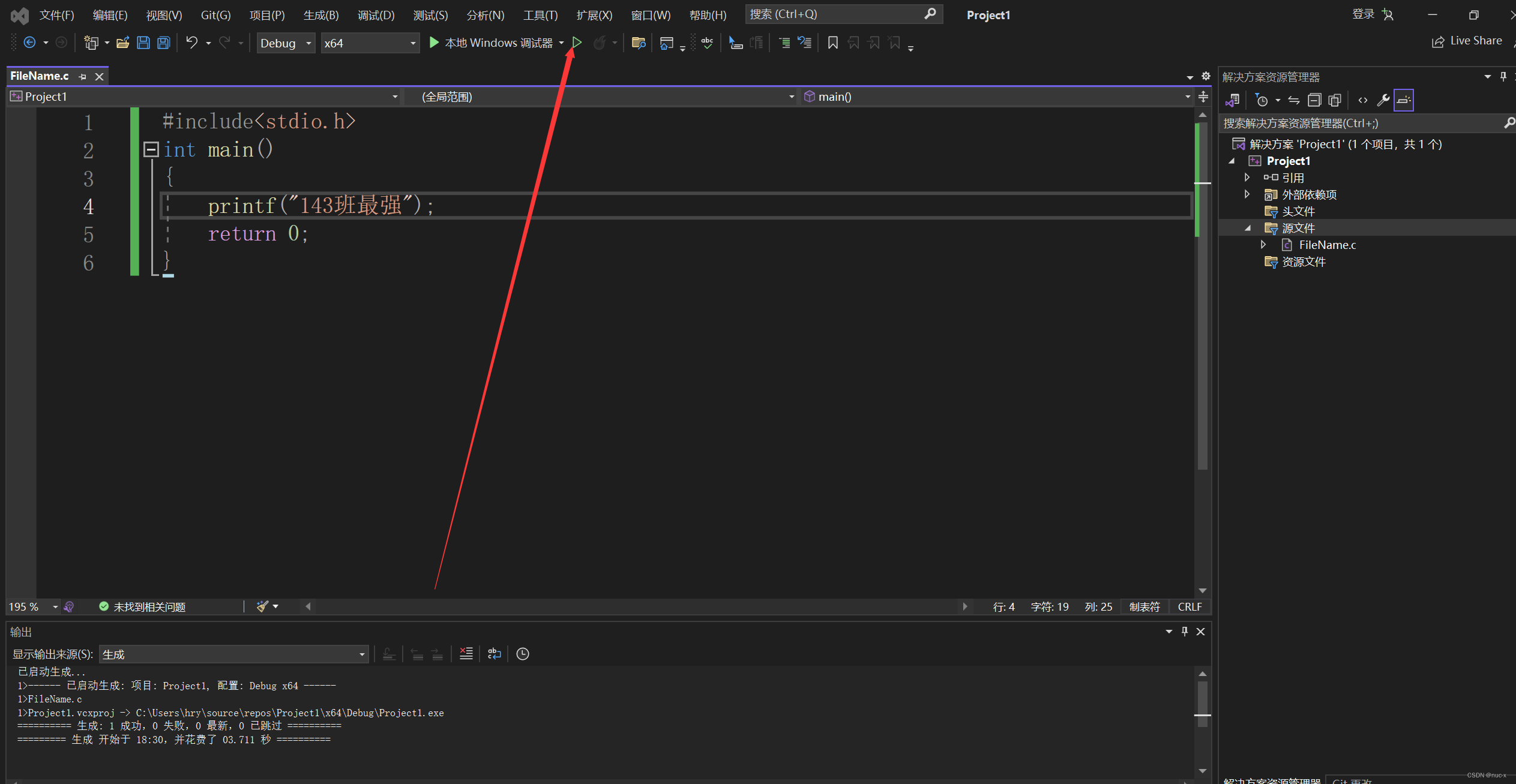The height and width of the screenshot is (784, 1516).
Task: Click Clear All icon in output panel
Action: coord(466,654)
